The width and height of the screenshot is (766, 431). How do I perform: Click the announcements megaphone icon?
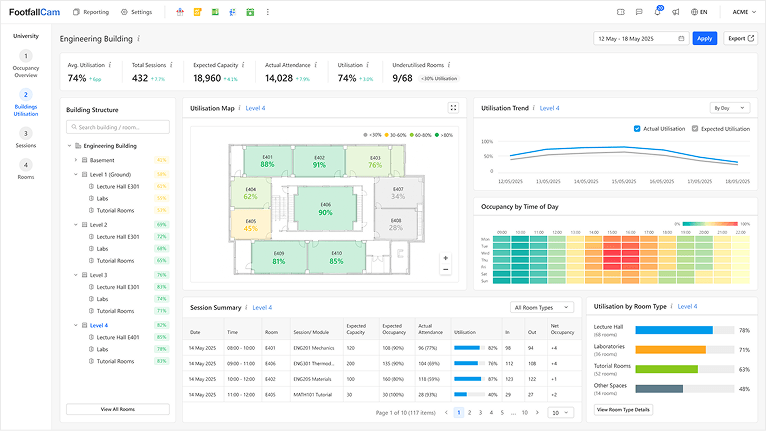pos(676,12)
